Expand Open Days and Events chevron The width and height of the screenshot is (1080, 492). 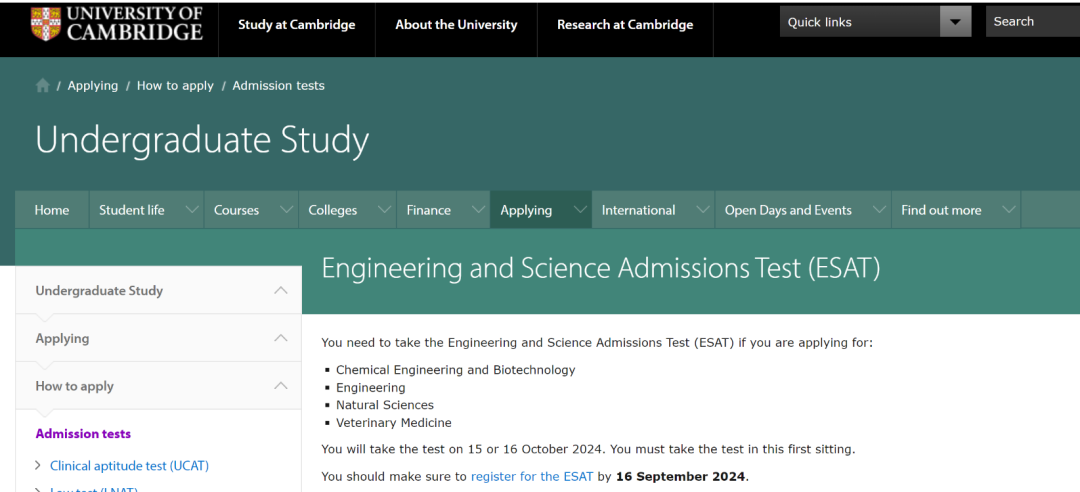[x=880, y=209]
